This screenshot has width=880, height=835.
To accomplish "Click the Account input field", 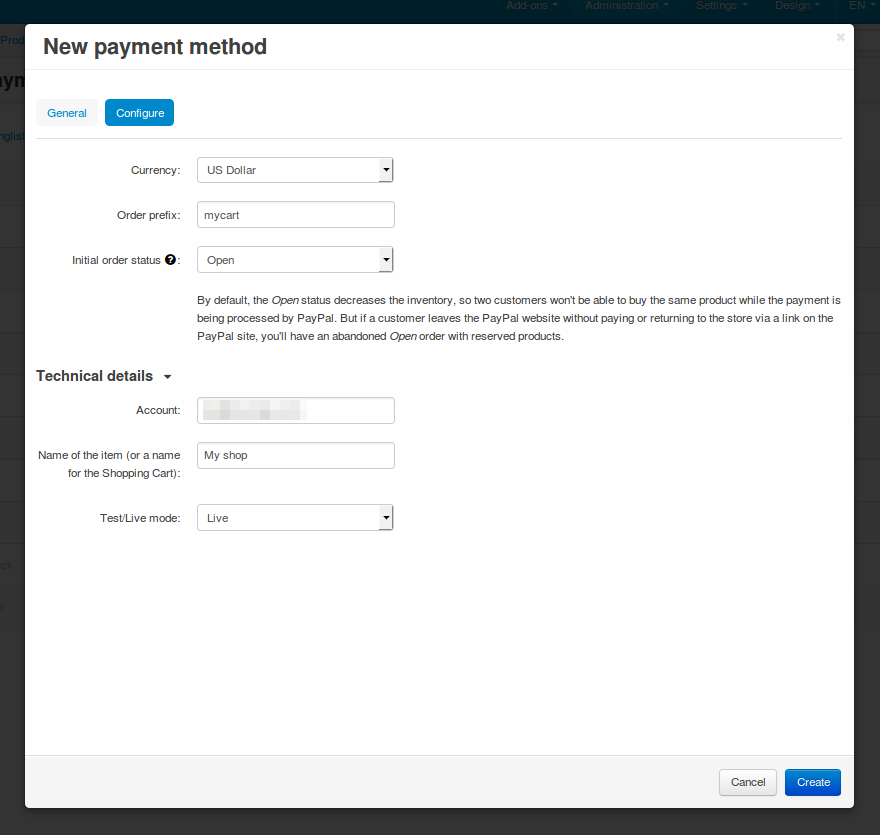I will tap(296, 410).
